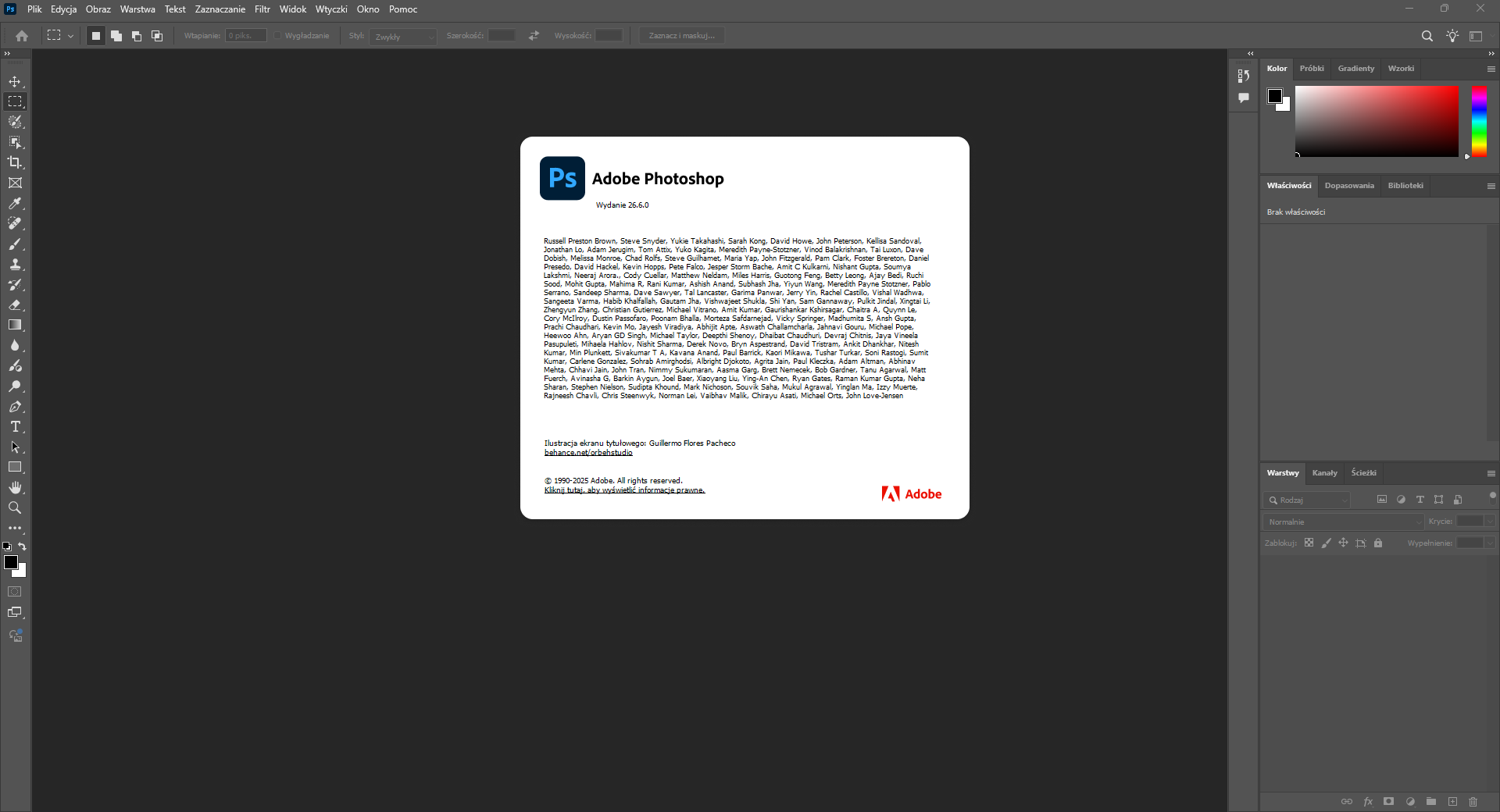Open the Rodzaj layer filter dropdown
Screen dimensions: 1500x812
(1307, 500)
